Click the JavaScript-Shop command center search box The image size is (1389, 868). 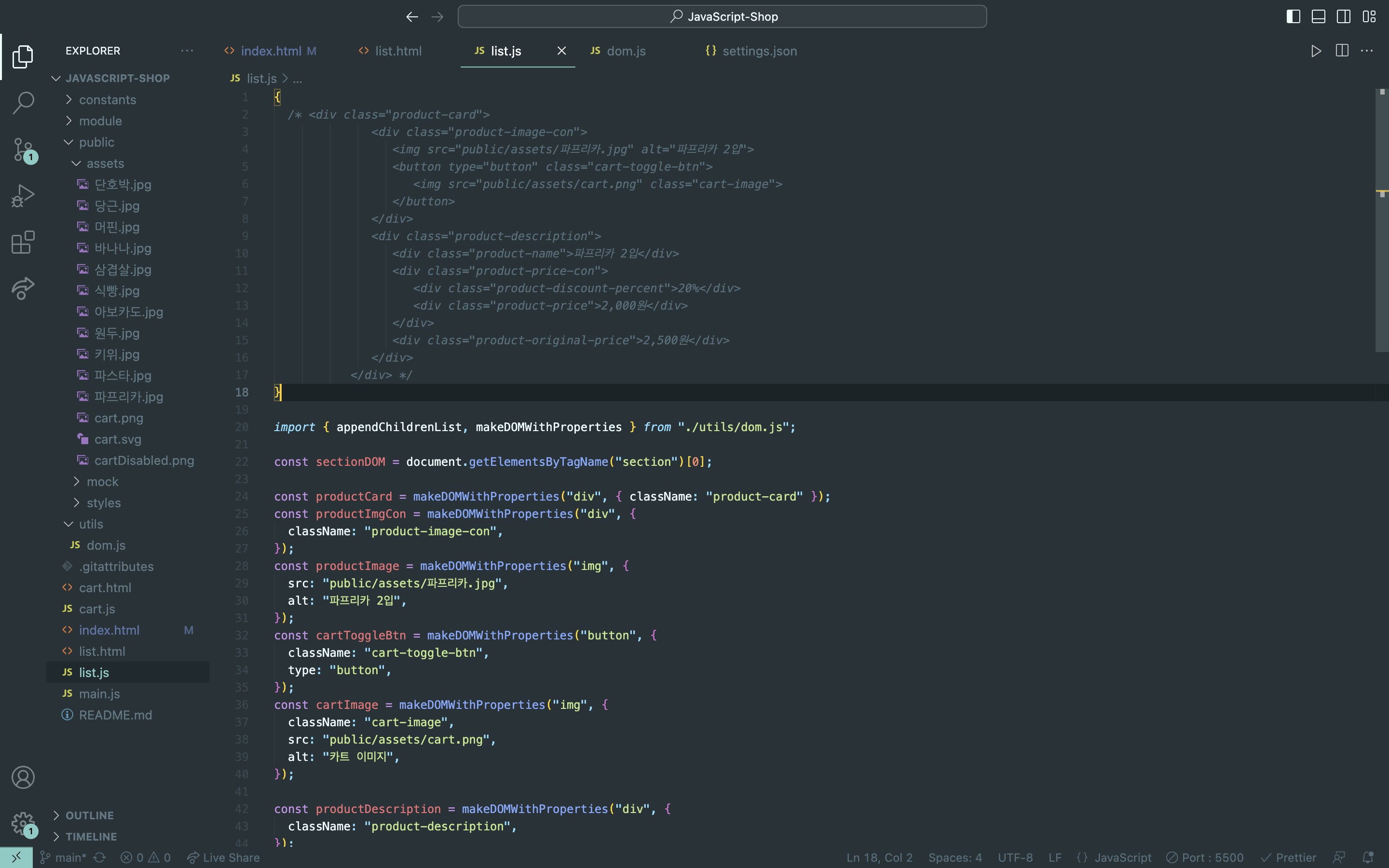(722, 17)
